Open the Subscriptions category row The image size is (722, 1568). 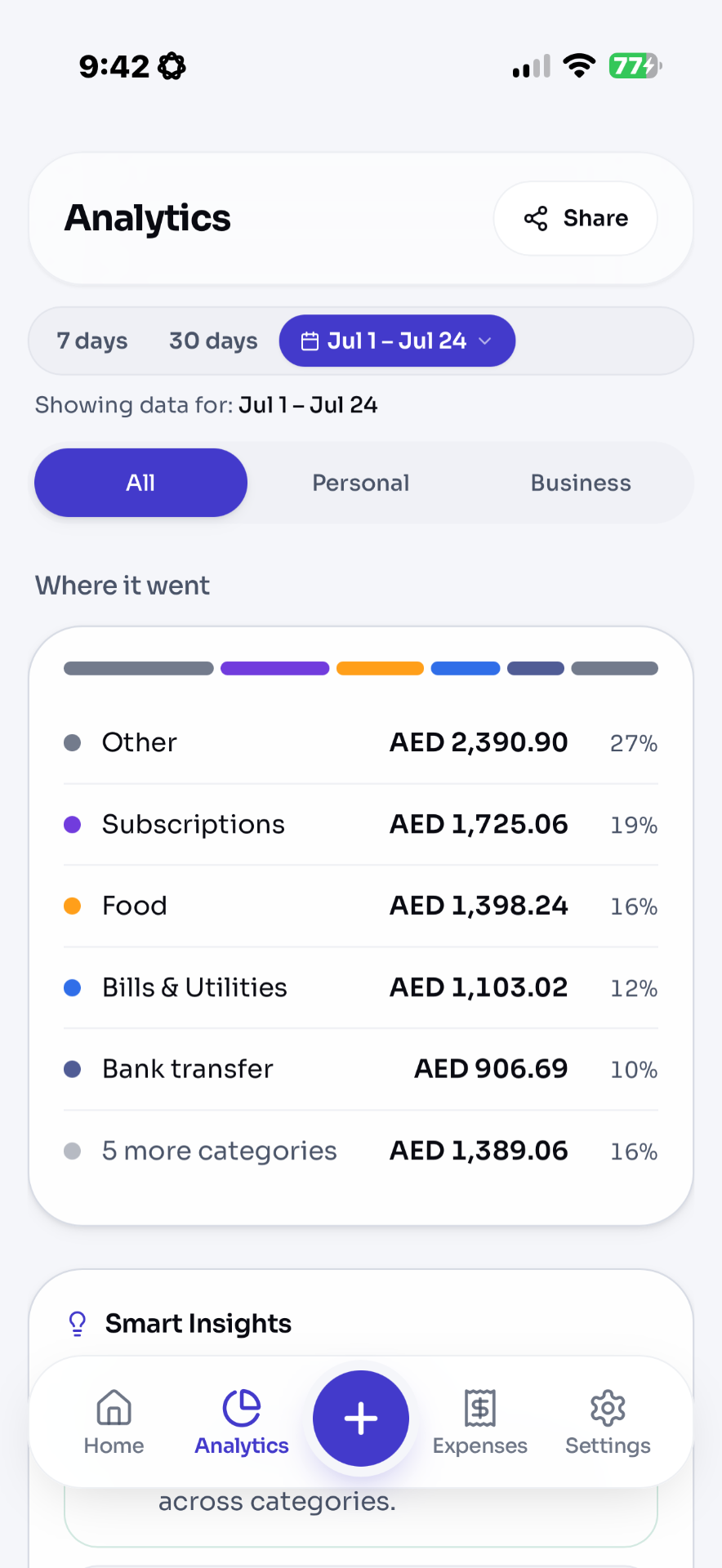point(361,824)
